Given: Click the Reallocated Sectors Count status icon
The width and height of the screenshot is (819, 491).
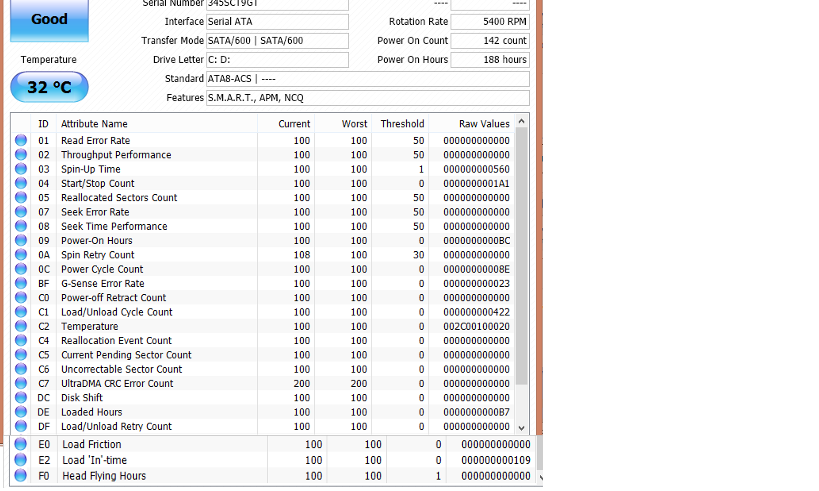Looking at the screenshot, I should pos(21,197).
